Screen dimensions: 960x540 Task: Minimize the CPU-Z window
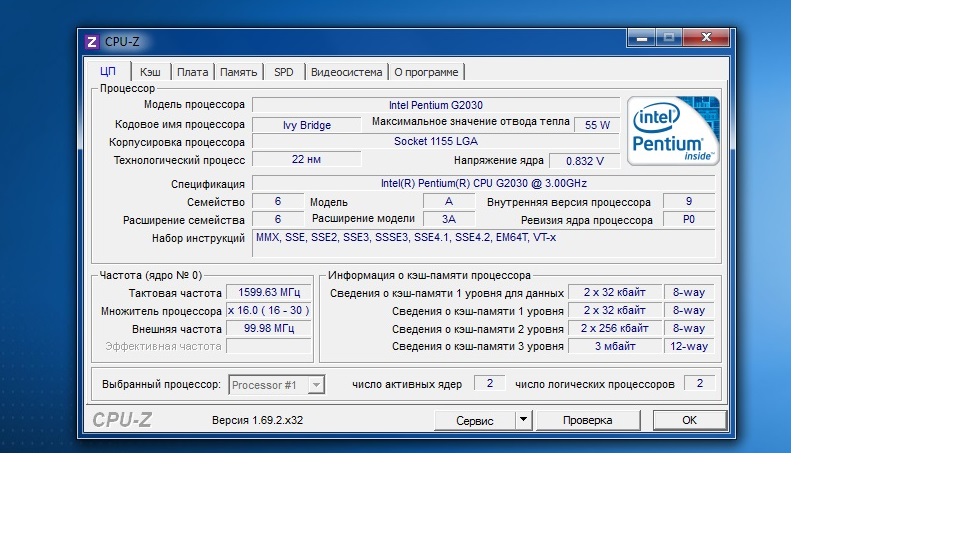[x=640, y=38]
